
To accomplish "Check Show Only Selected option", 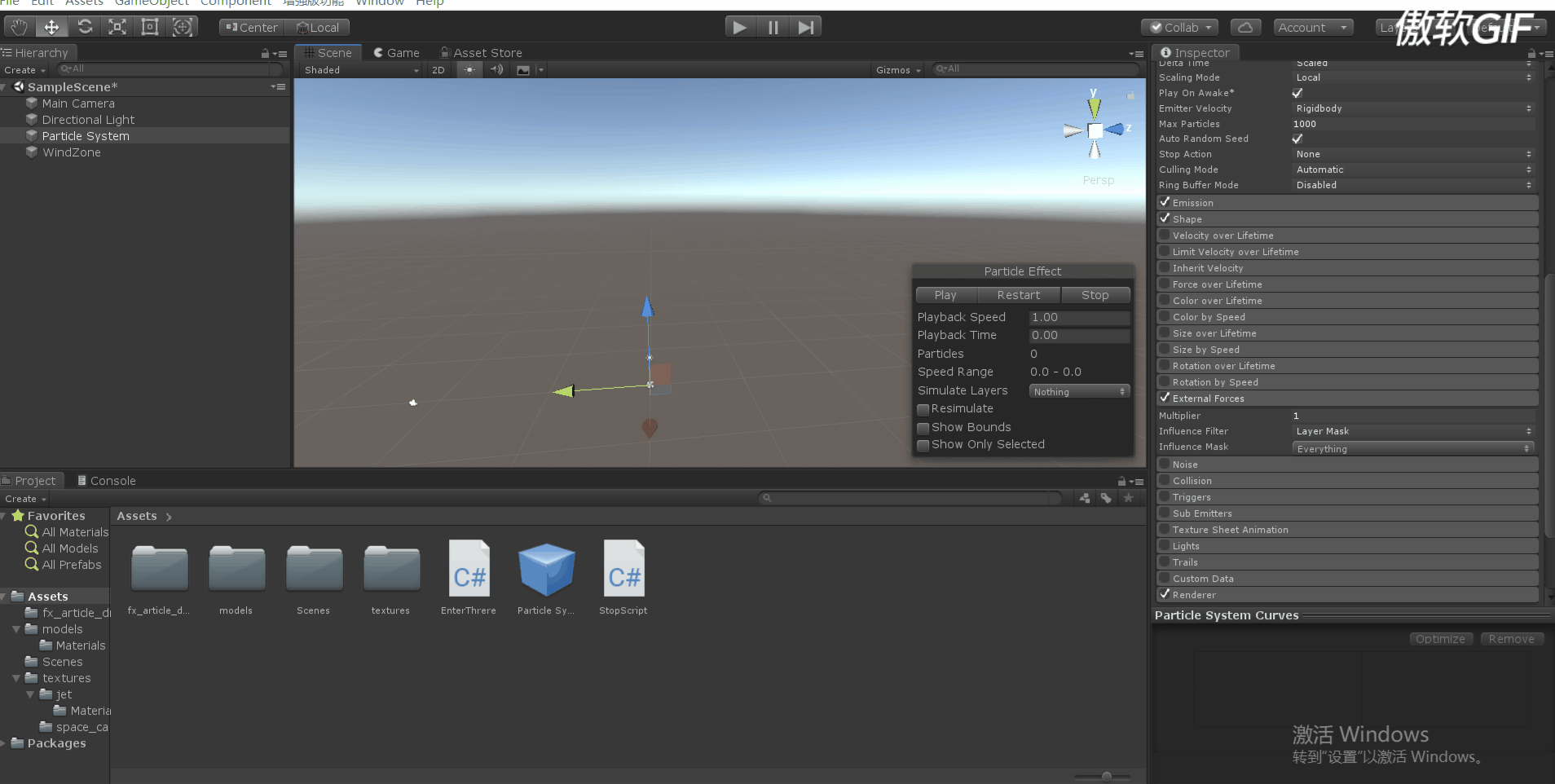I will (923, 445).
